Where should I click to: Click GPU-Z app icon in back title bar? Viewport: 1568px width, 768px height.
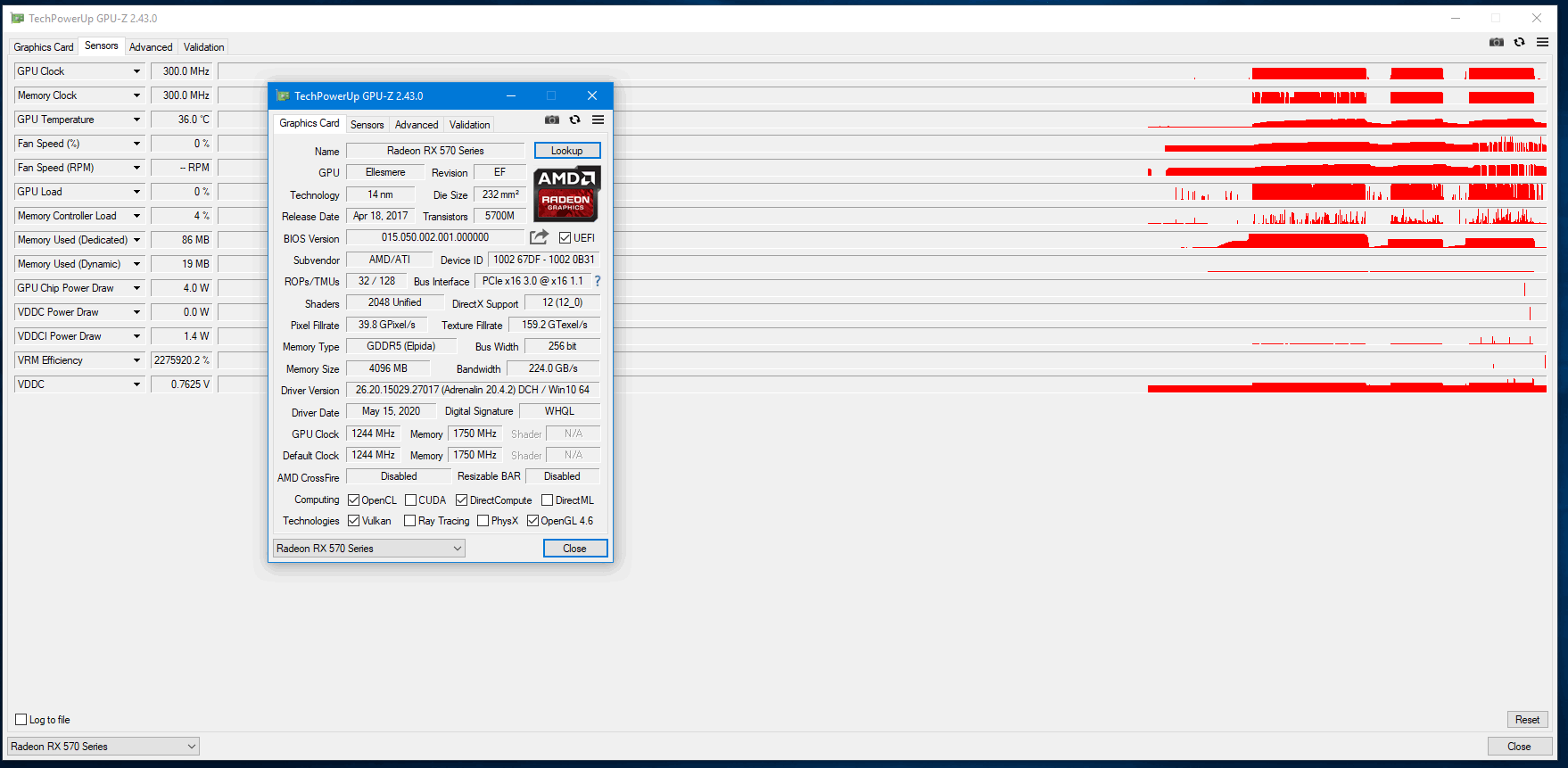(x=17, y=18)
